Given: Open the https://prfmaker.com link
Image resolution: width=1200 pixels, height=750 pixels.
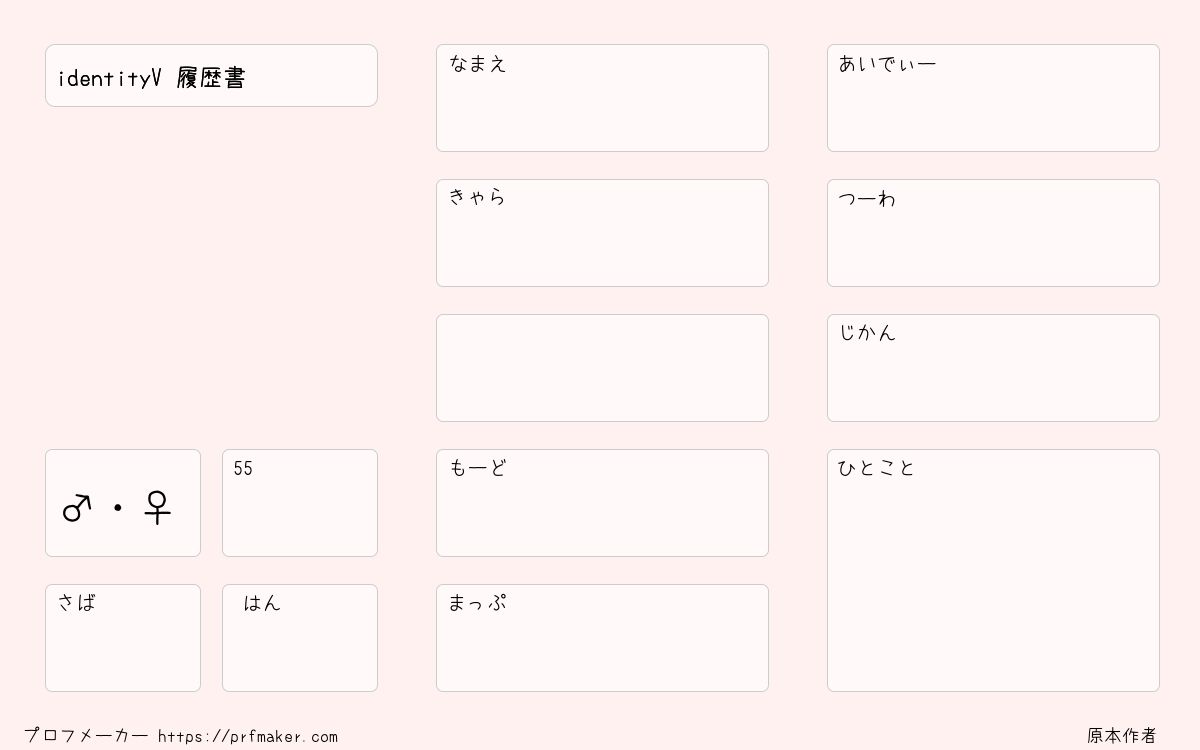Looking at the screenshot, I should pos(248,736).
